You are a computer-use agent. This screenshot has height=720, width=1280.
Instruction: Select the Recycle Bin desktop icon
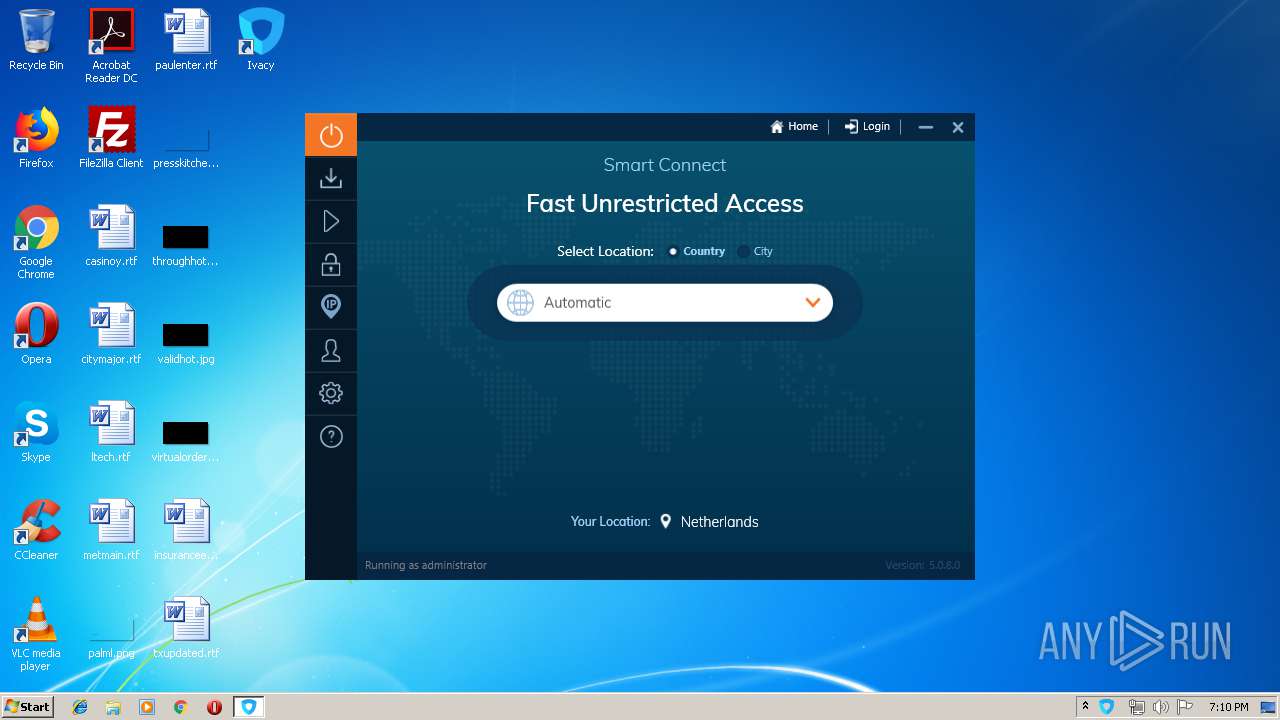click(36, 41)
